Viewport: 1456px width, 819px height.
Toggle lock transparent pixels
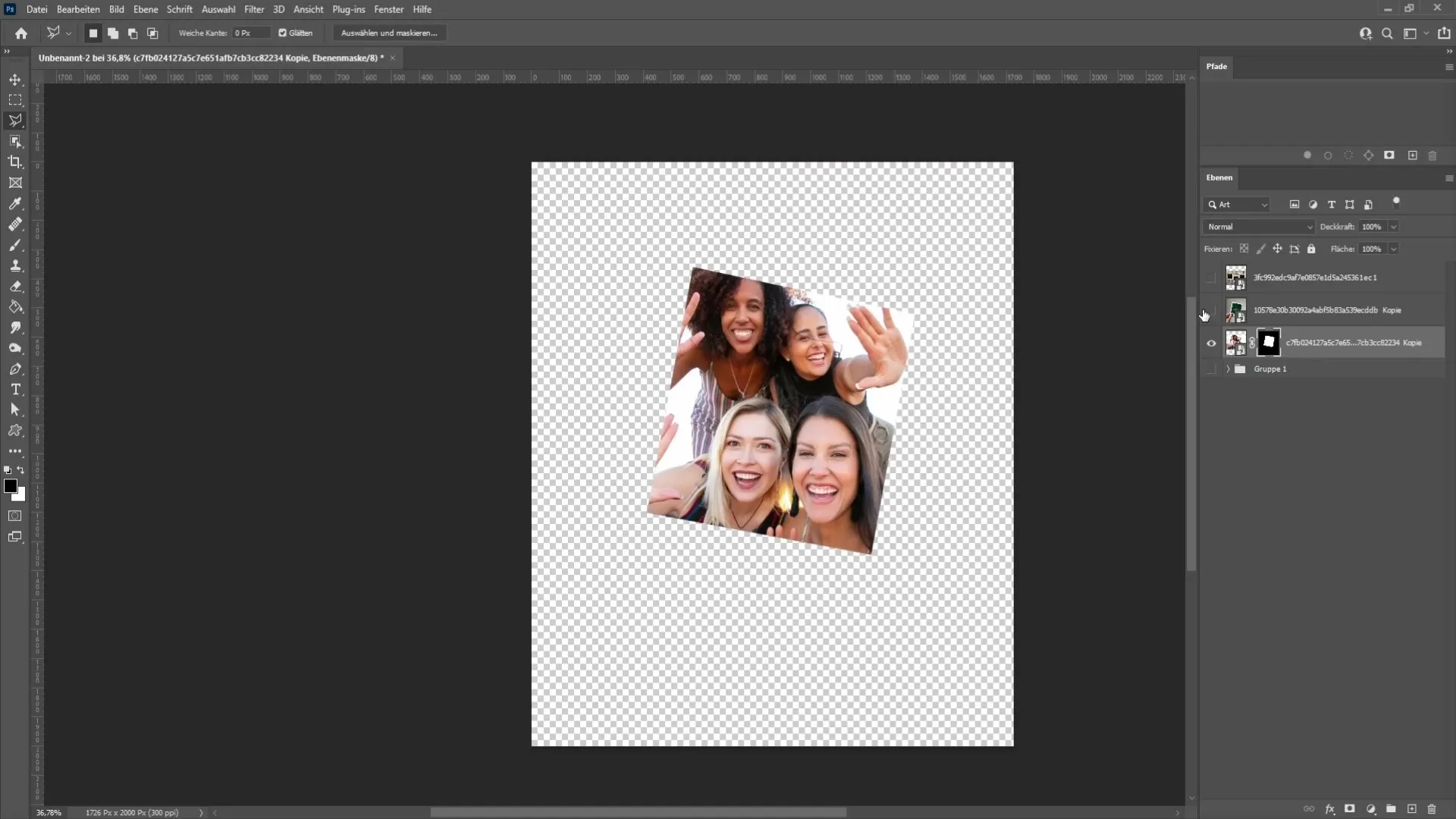(x=1244, y=249)
